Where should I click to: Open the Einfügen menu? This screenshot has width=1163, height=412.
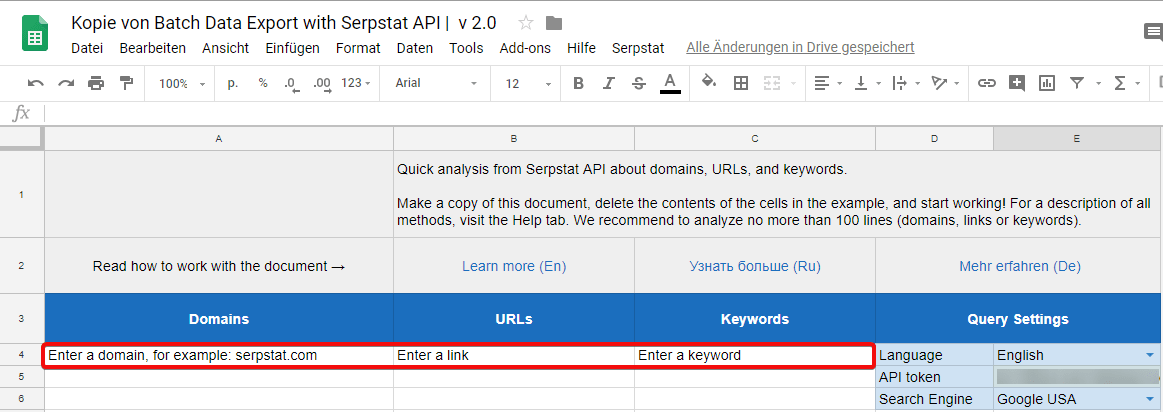pyautogui.click(x=292, y=48)
